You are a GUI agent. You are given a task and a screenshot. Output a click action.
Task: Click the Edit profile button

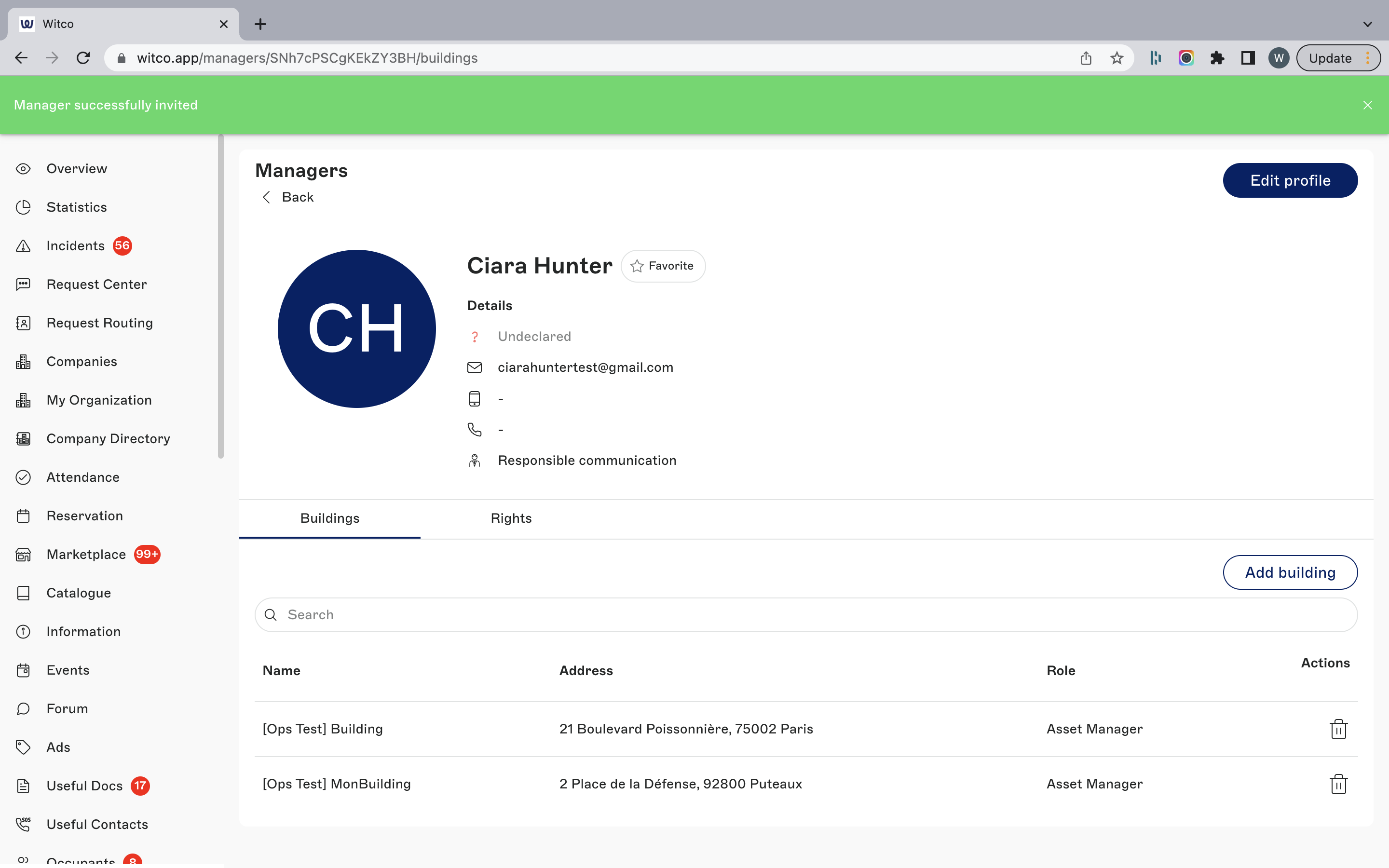tap(1290, 180)
